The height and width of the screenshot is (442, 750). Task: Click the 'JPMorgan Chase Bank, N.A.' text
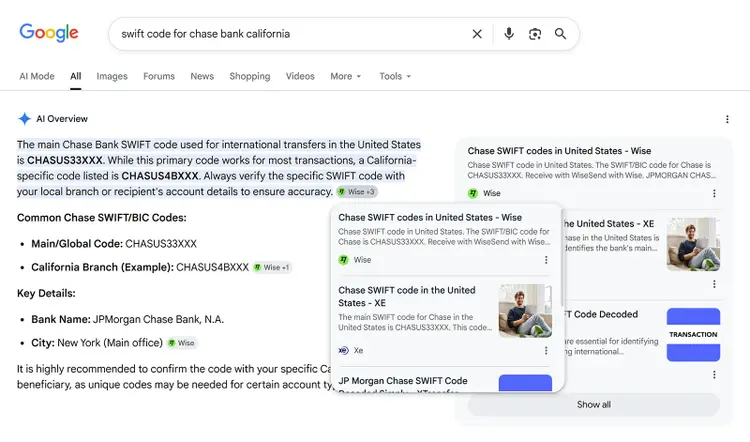pos(158,320)
